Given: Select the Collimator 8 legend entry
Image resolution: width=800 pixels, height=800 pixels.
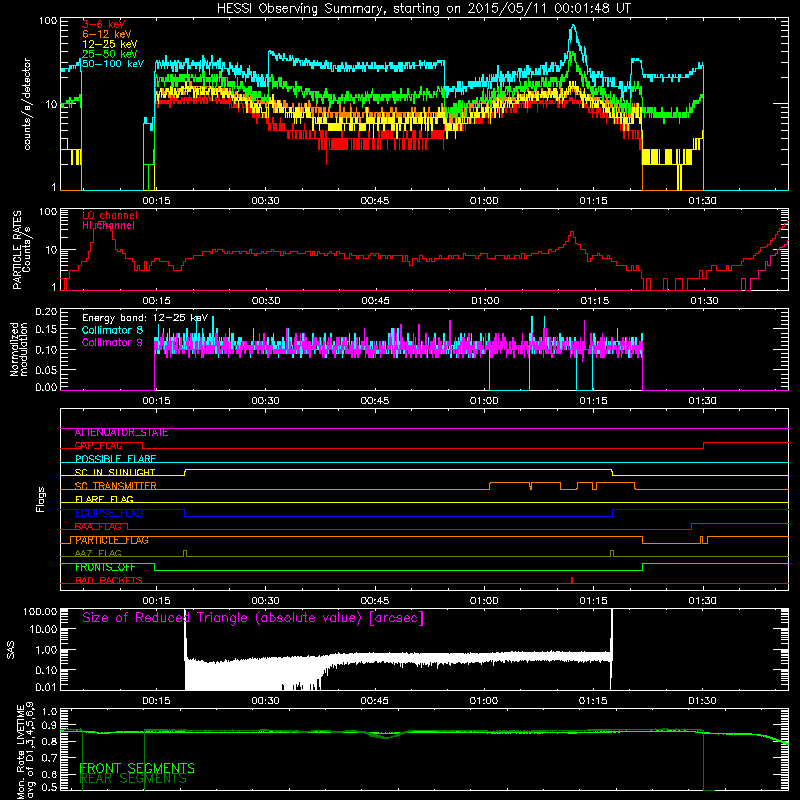Looking at the screenshot, I should coord(112,330).
